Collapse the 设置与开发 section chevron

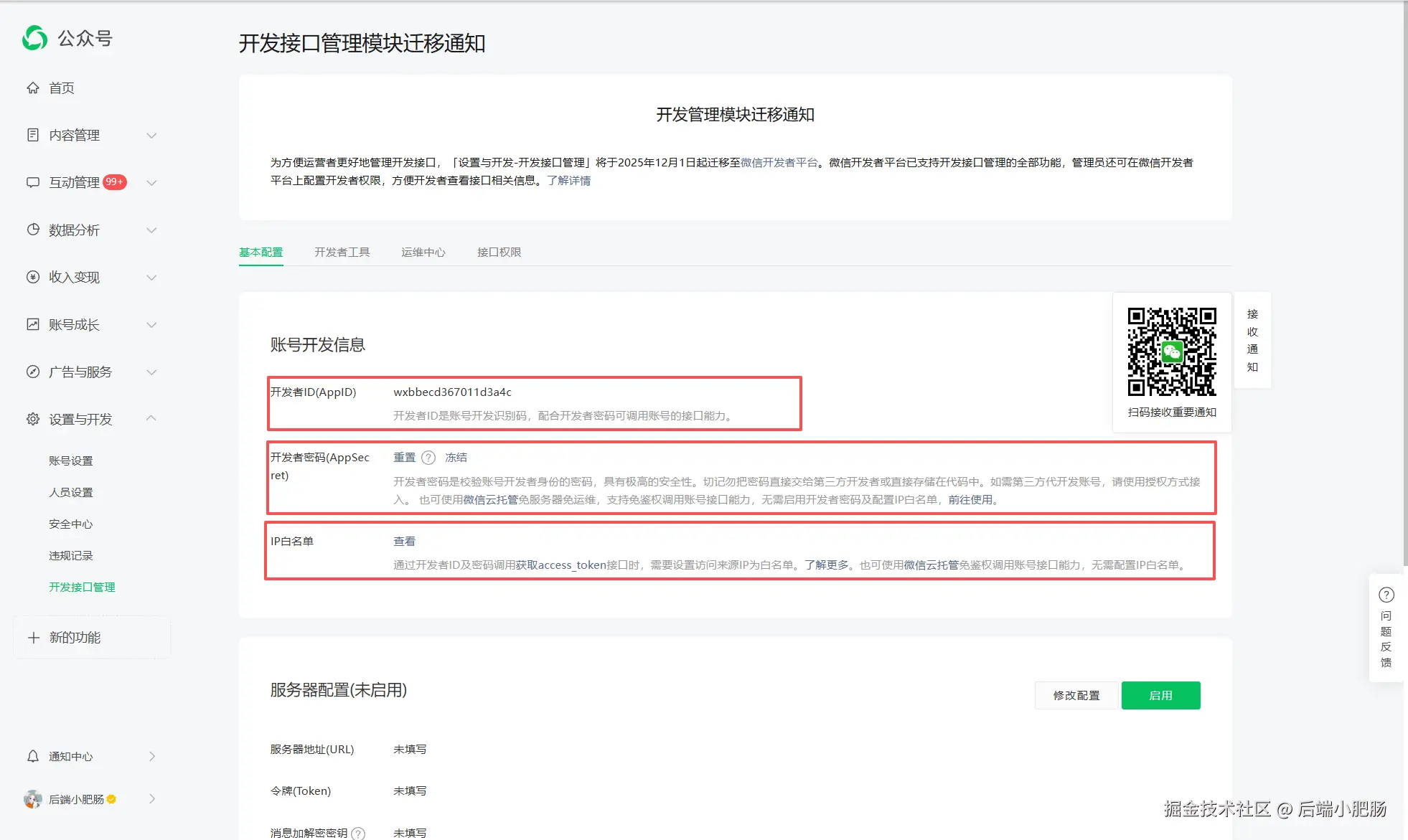[151, 418]
